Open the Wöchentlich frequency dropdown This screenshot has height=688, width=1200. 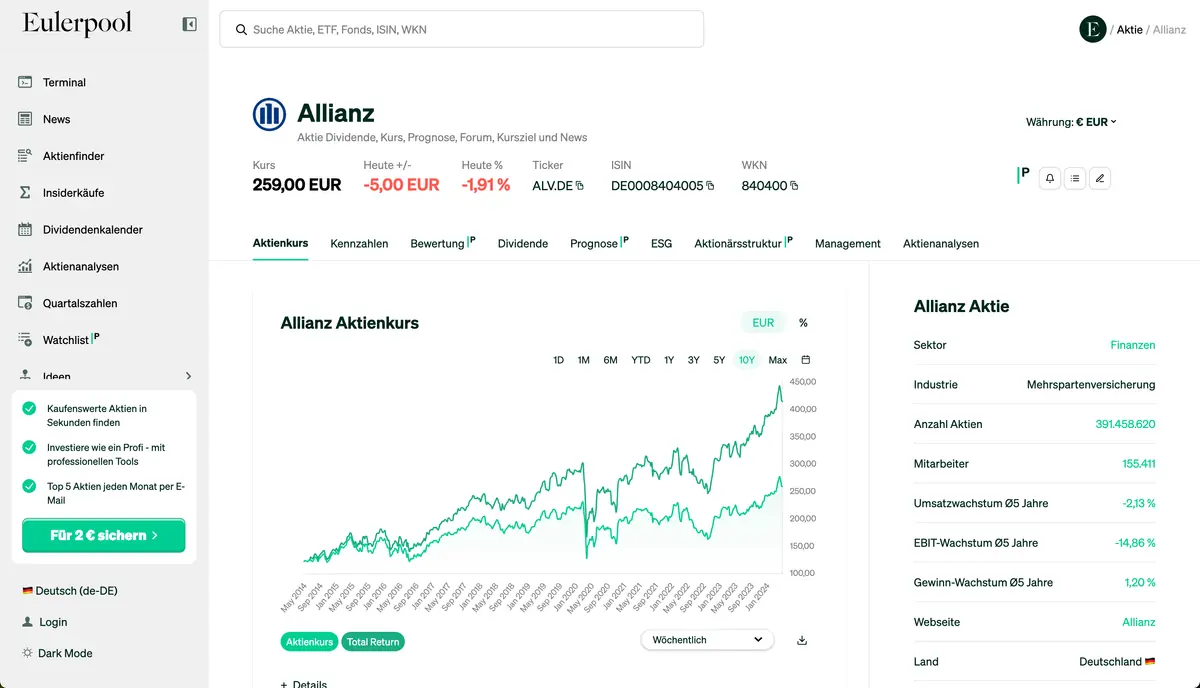pyautogui.click(x=707, y=639)
